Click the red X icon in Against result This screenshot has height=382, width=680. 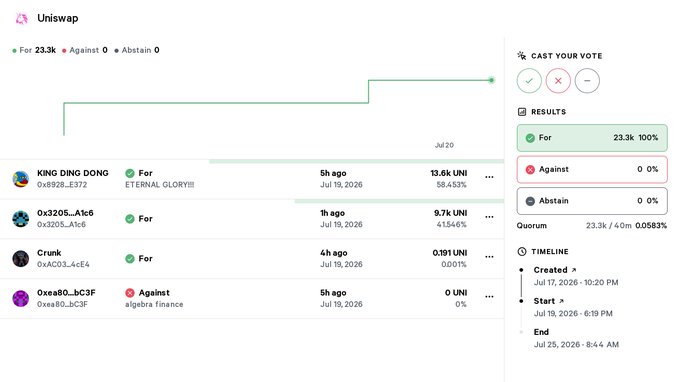coord(530,170)
